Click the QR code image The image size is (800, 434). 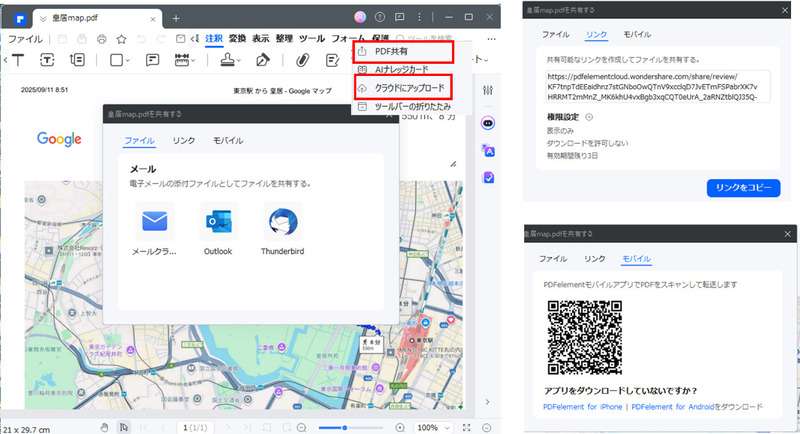(585, 338)
